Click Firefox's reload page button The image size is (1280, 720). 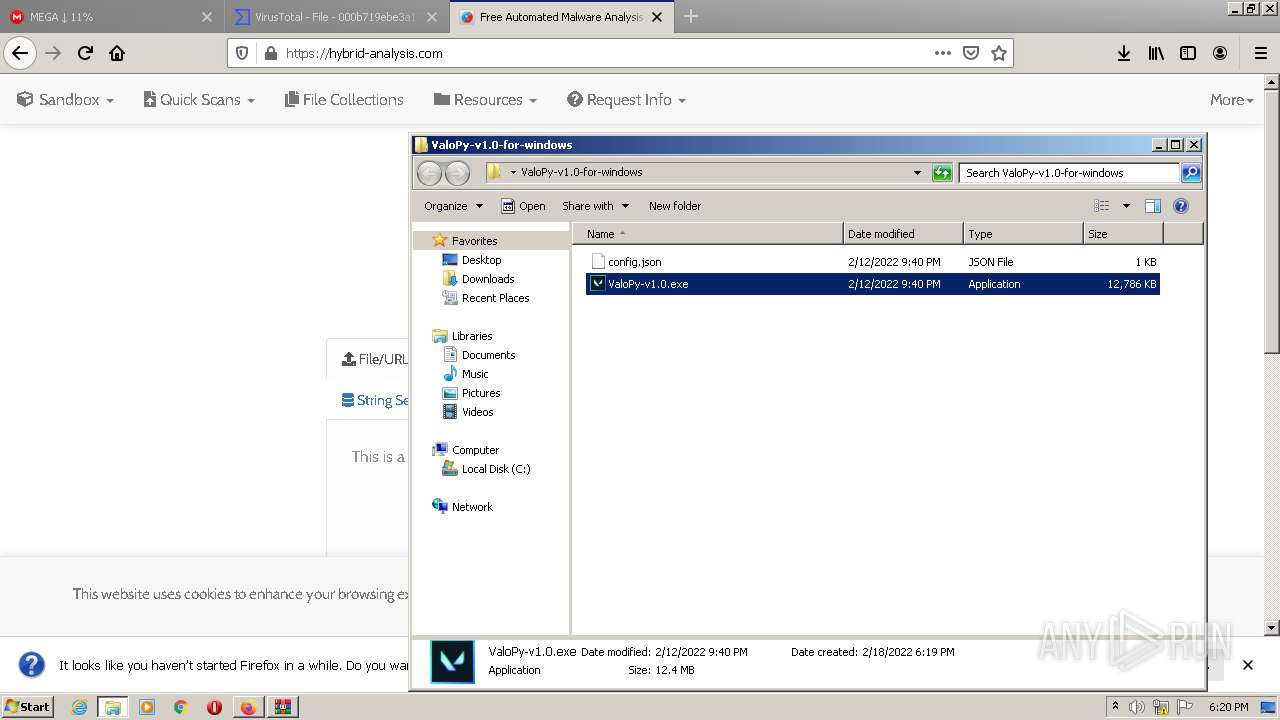pyautogui.click(x=85, y=54)
